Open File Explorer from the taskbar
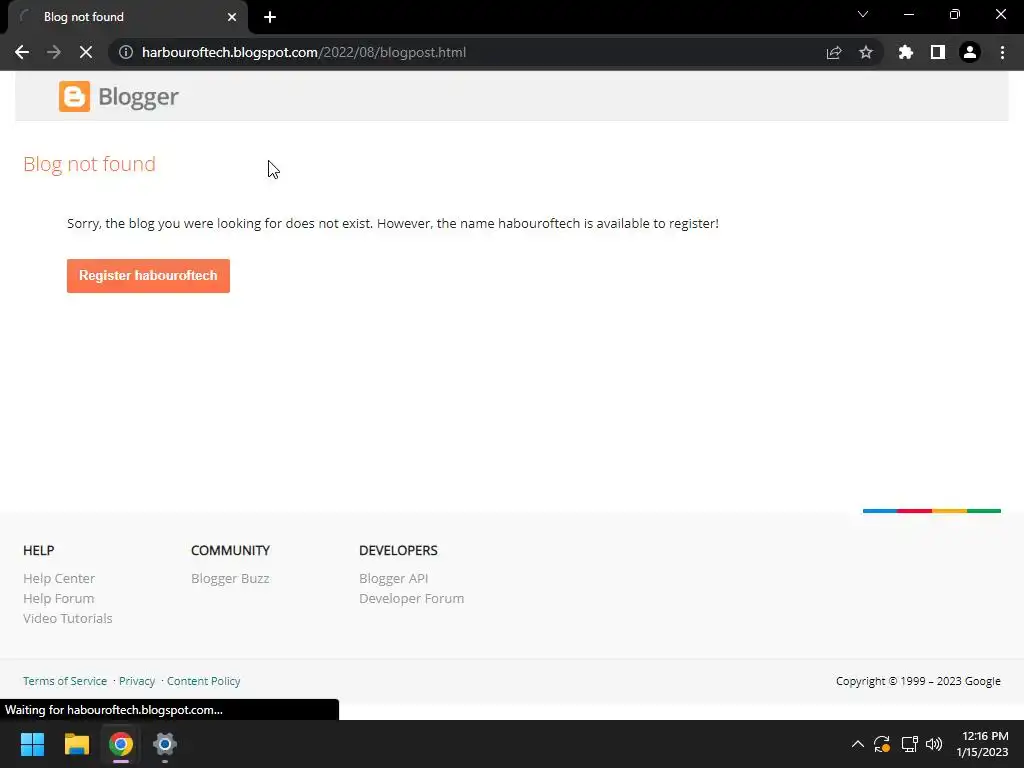The width and height of the screenshot is (1024, 768). [76, 744]
